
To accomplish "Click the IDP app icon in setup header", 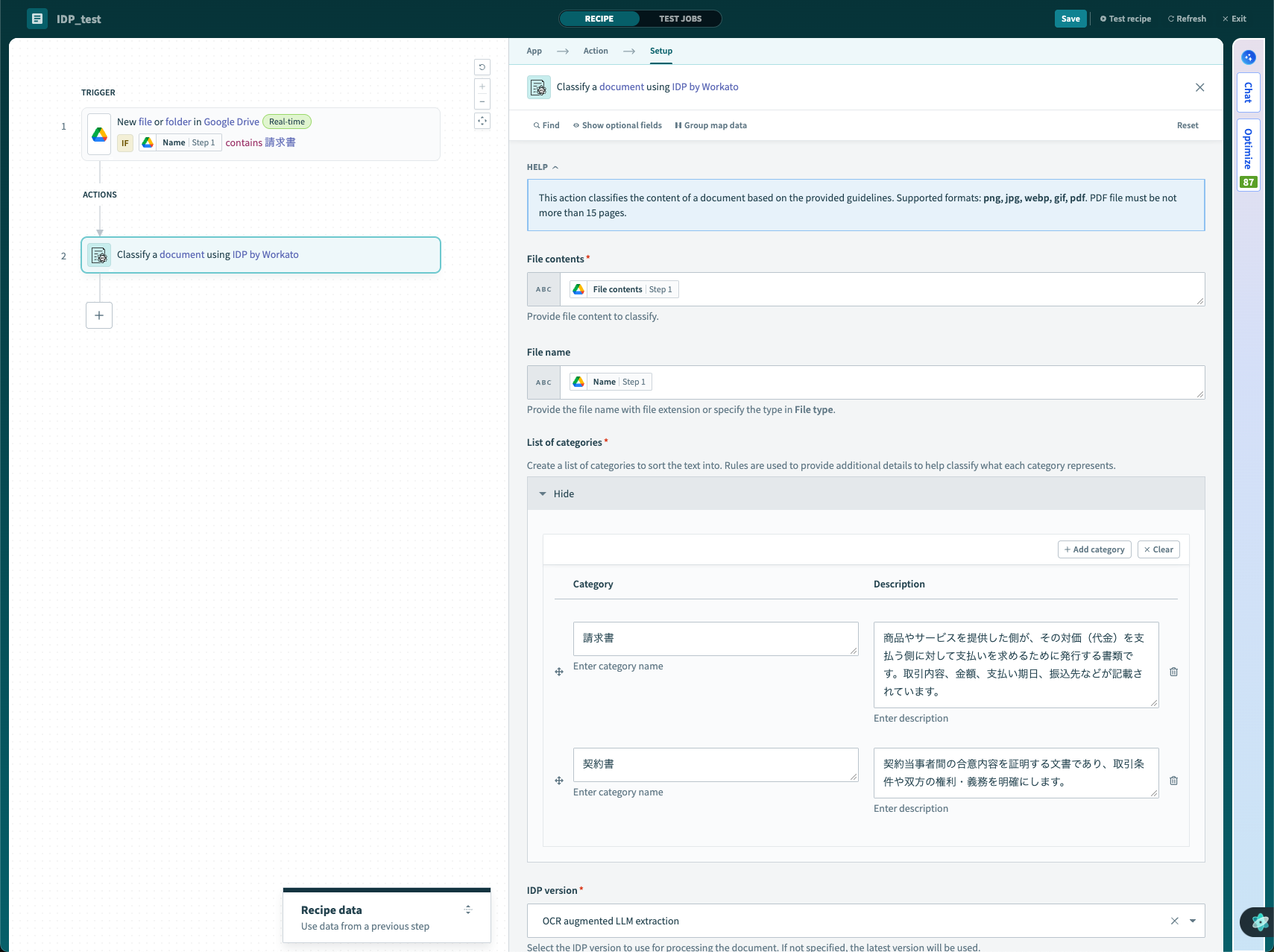I will click(539, 87).
